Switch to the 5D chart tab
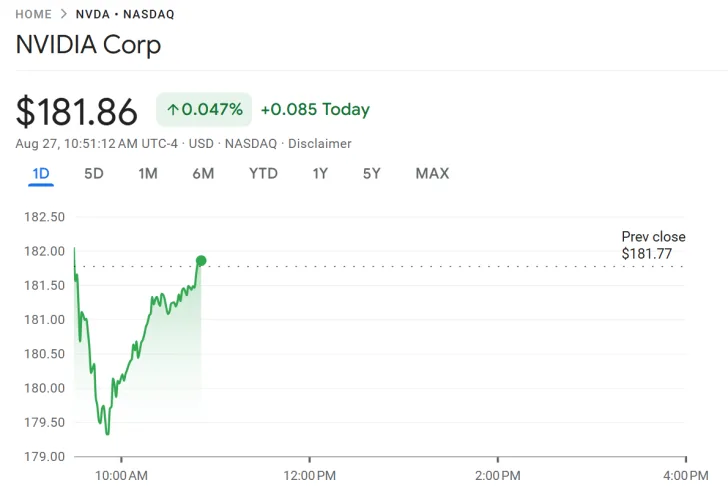This screenshot has width=728, height=502. pyautogui.click(x=94, y=173)
